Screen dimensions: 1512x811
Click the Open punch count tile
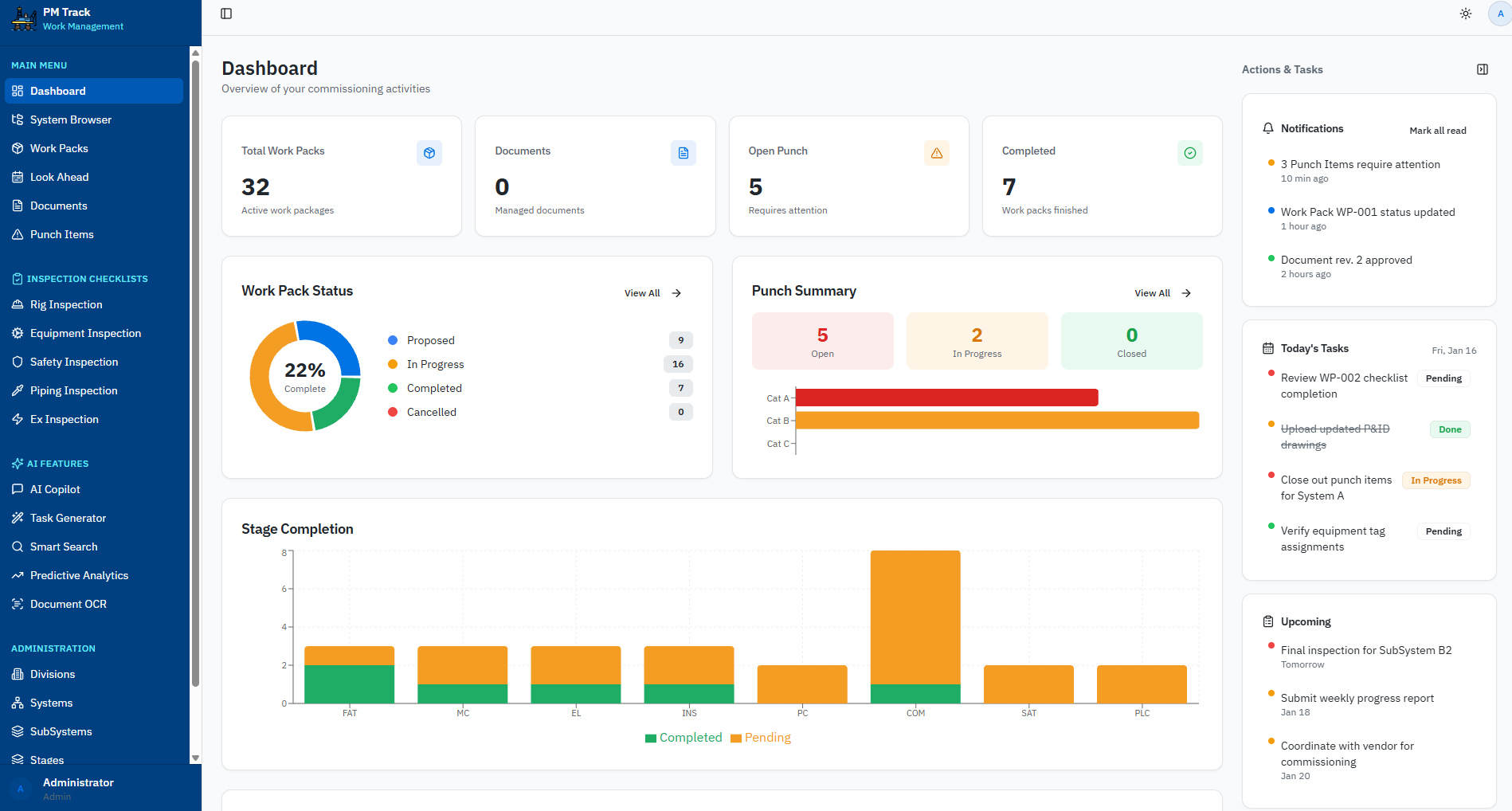click(x=822, y=341)
